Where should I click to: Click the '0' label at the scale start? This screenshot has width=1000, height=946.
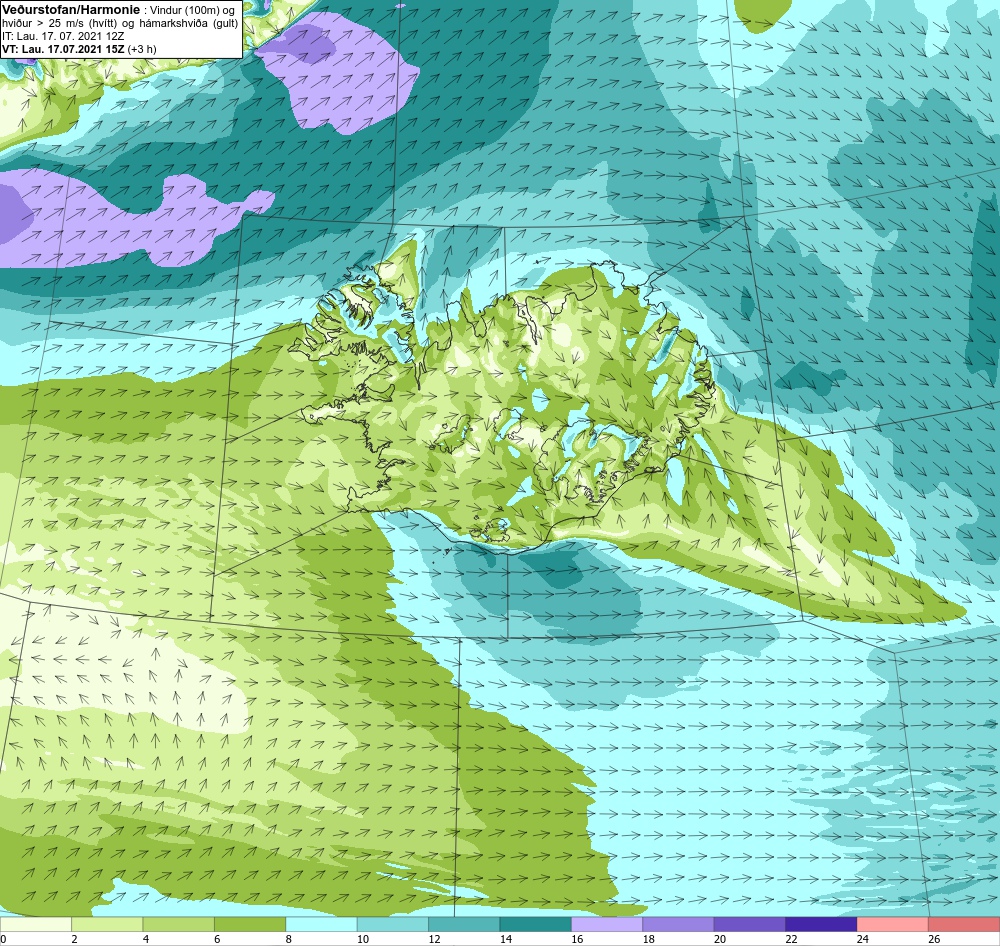3,939
